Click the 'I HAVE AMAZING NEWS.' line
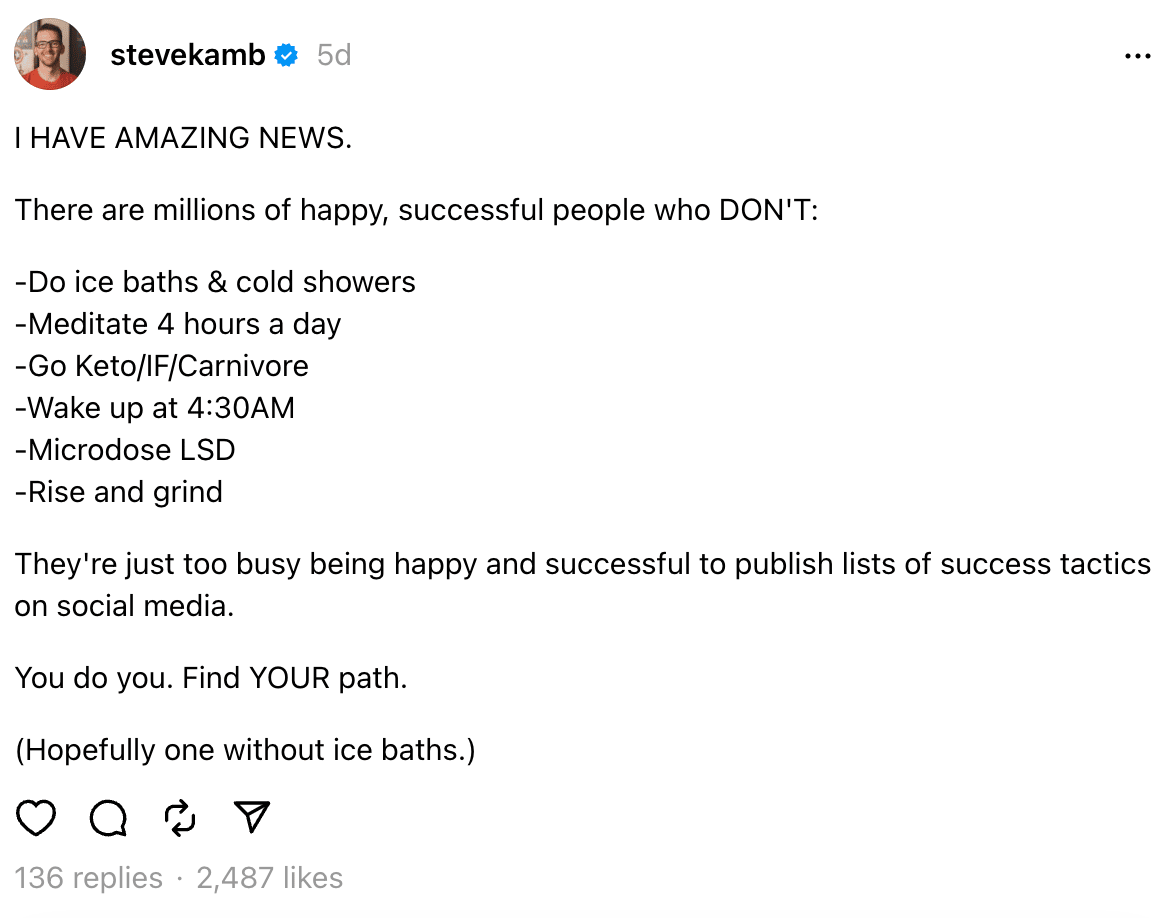This screenshot has height=918, width=1170. click(183, 138)
